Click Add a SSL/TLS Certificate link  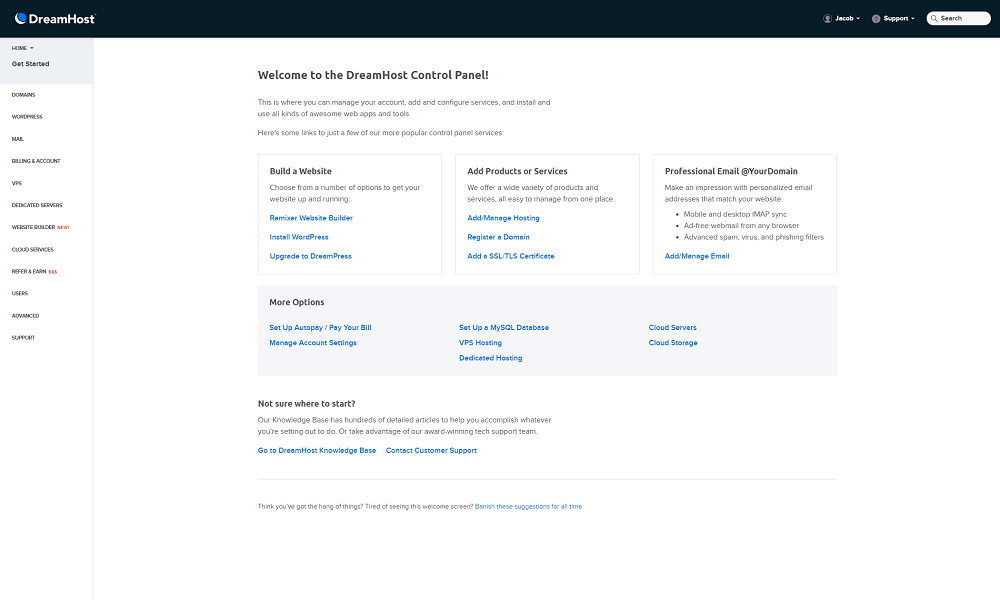pos(511,256)
